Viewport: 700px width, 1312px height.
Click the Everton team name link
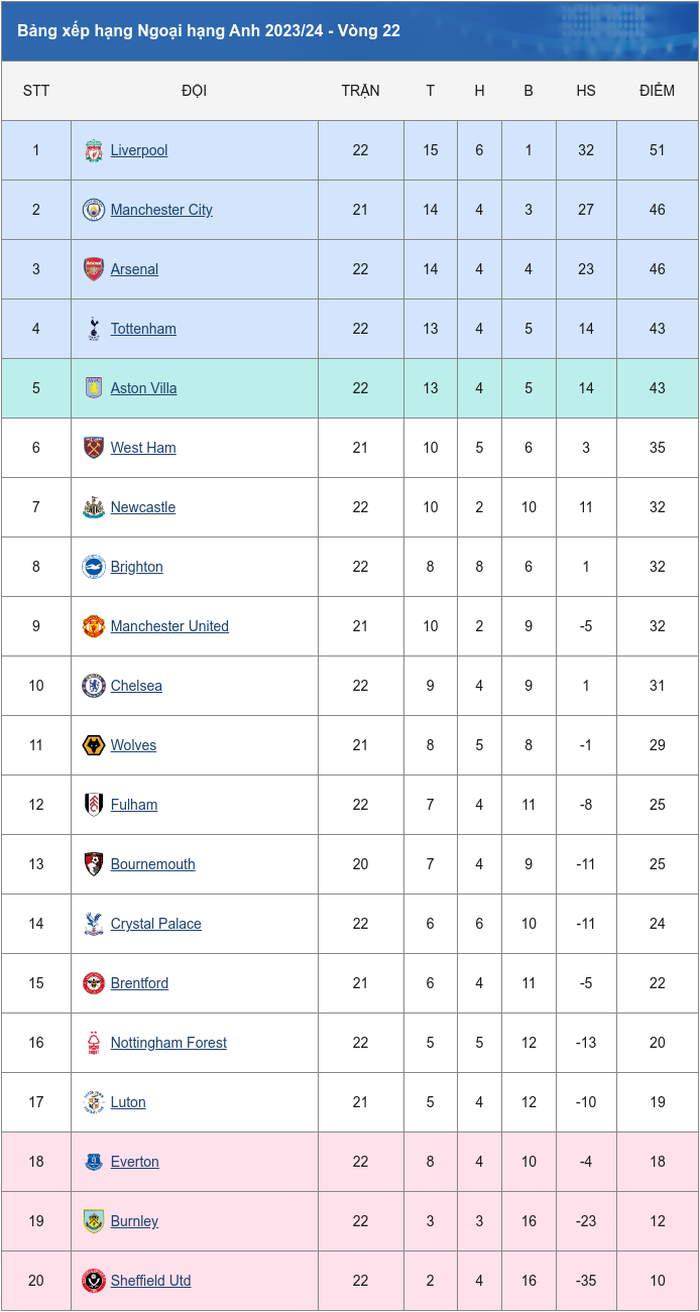[135, 1162]
